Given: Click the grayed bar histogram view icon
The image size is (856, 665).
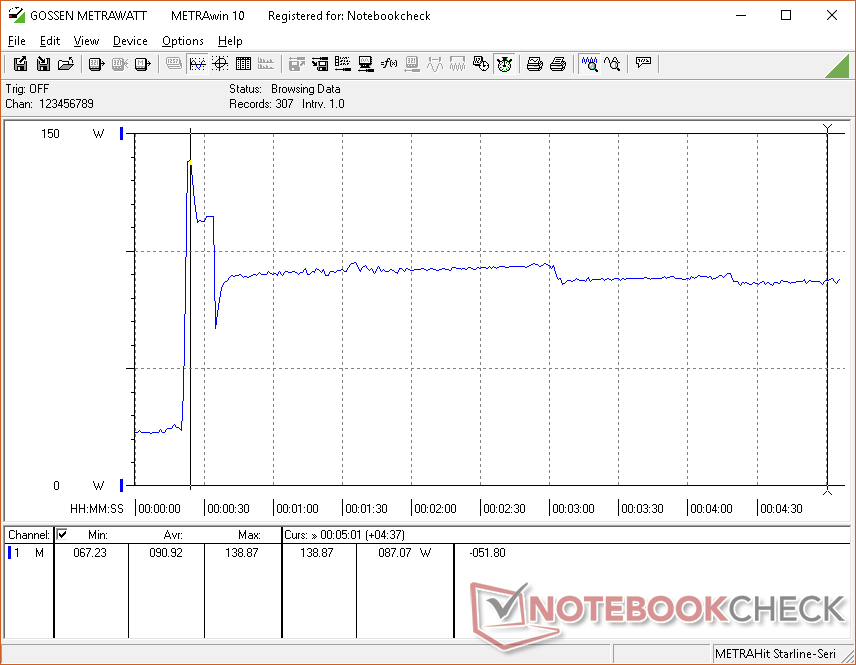Looking at the screenshot, I should [x=266, y=64].
